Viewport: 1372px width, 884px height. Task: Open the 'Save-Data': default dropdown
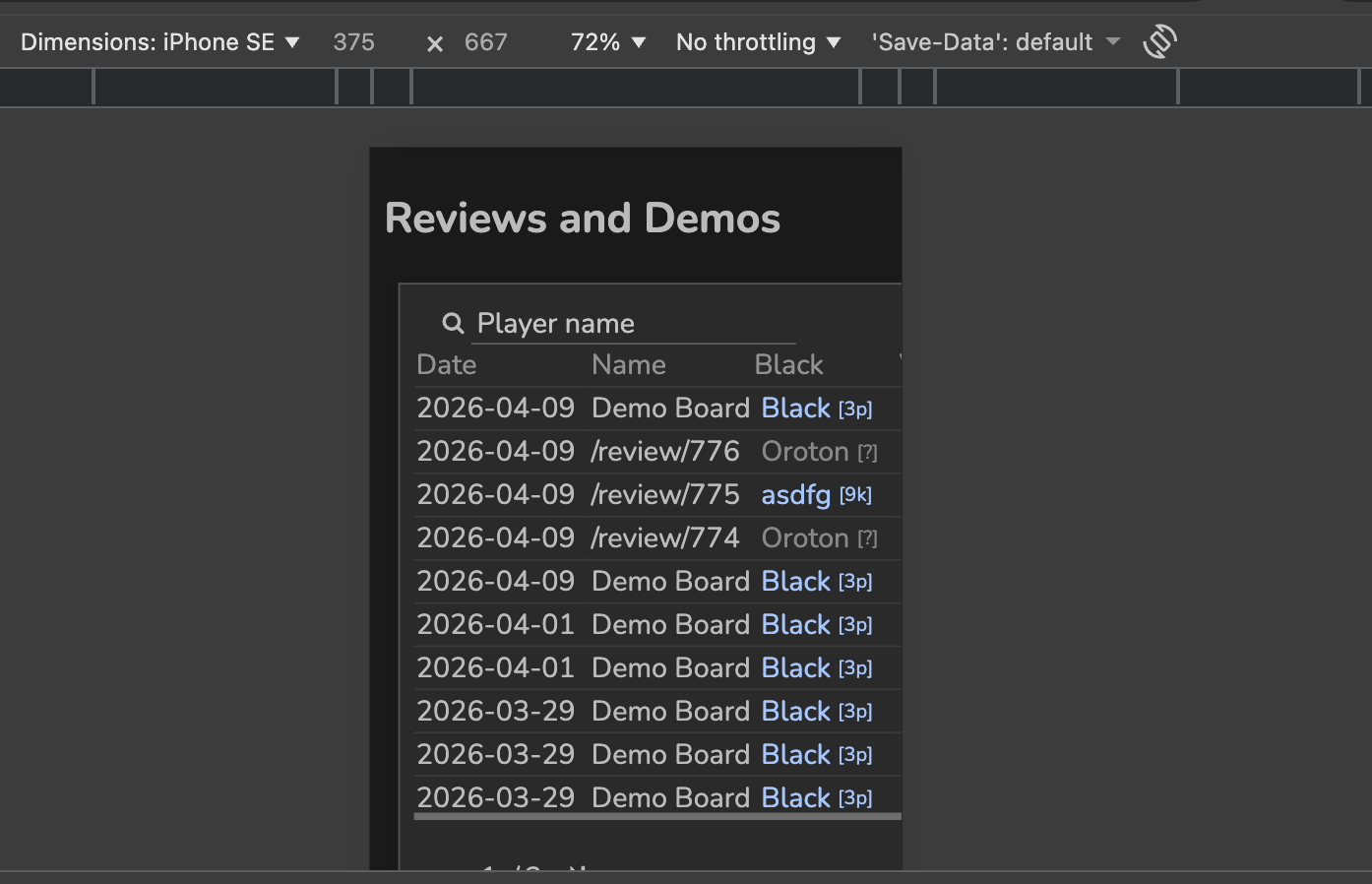pos(995,42)
